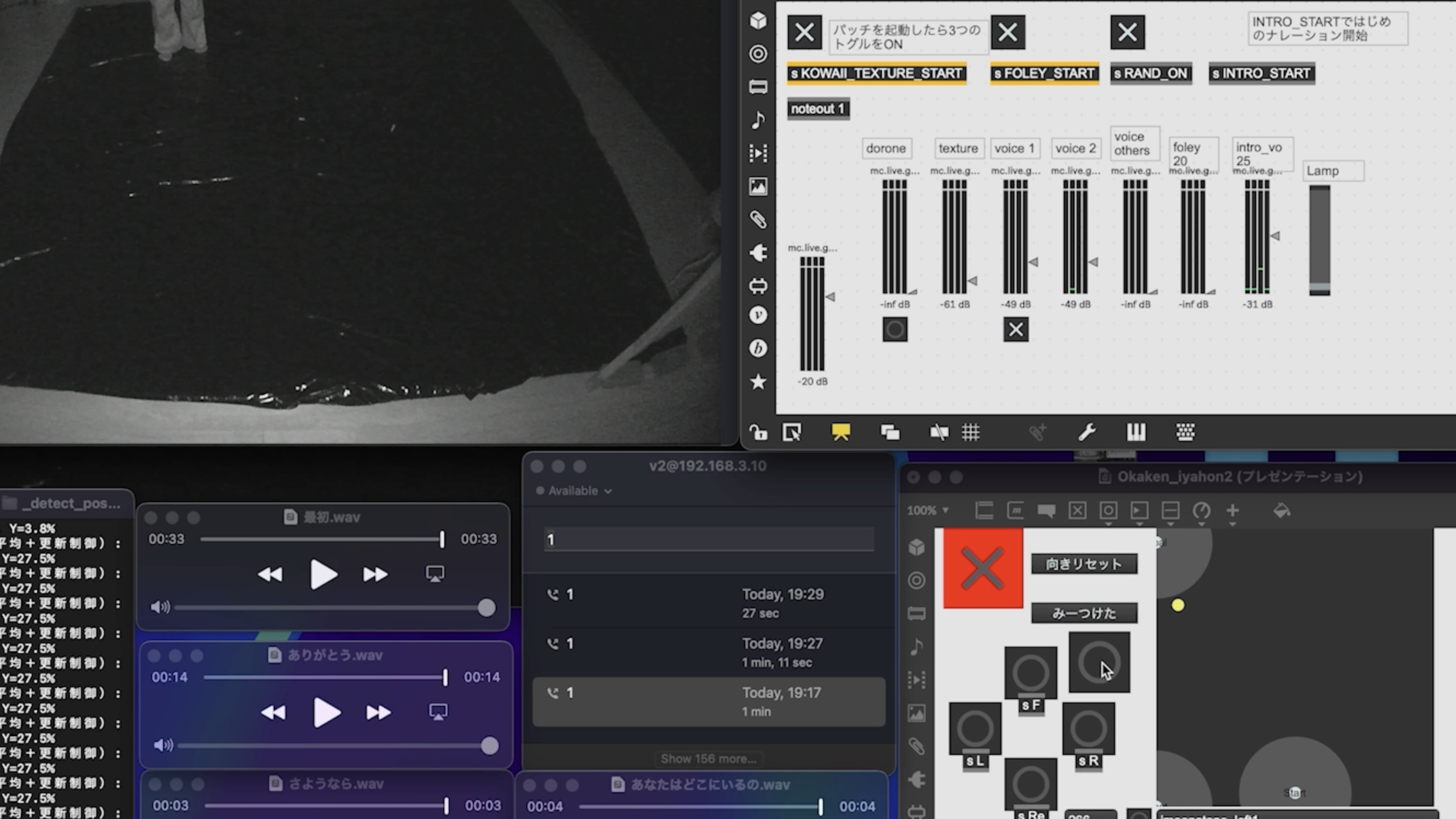Click the paint bucket format icon
The width and height of the screenshot is (1456, 819).
[1281, 511]
